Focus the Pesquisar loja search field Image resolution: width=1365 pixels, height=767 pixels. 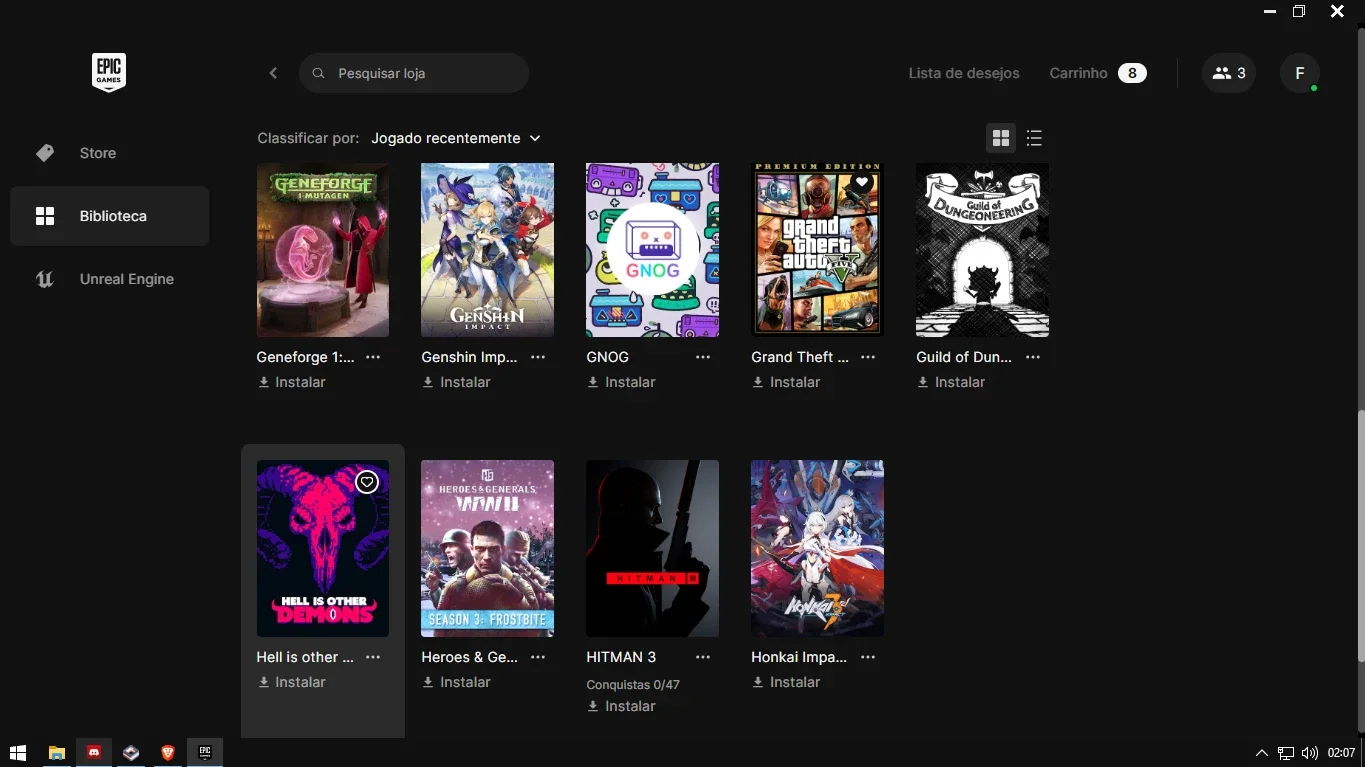point(414,73)
